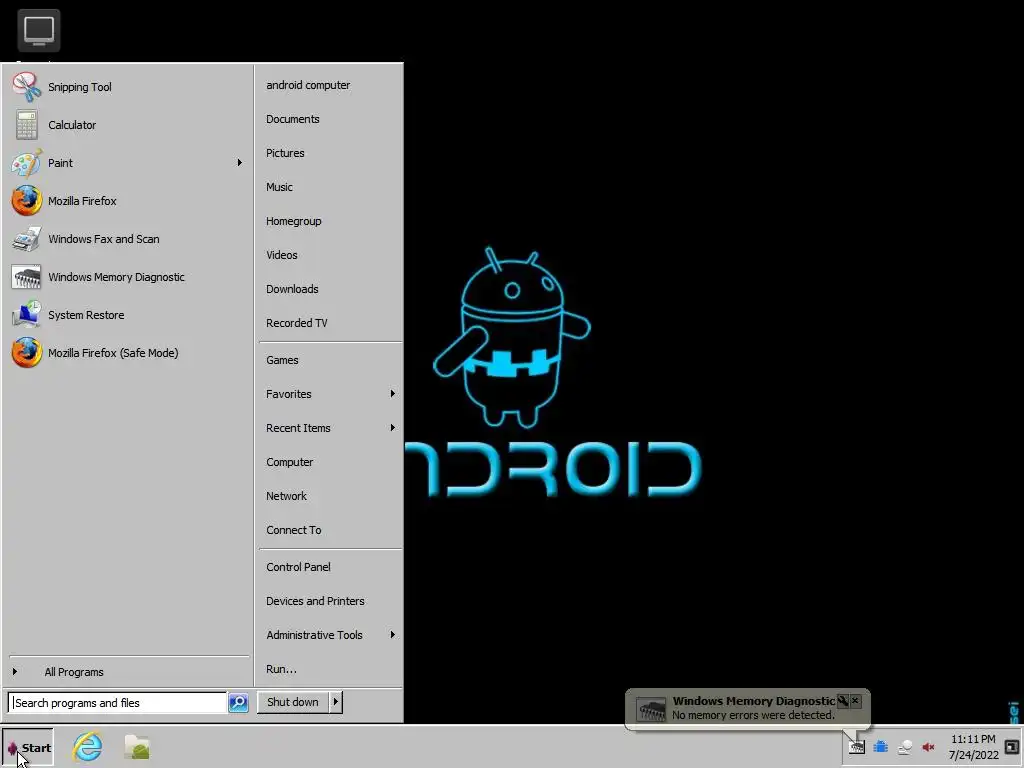
Task: Open notification options wrench icon
Action: pyautogui.click(x=842, y=701)
